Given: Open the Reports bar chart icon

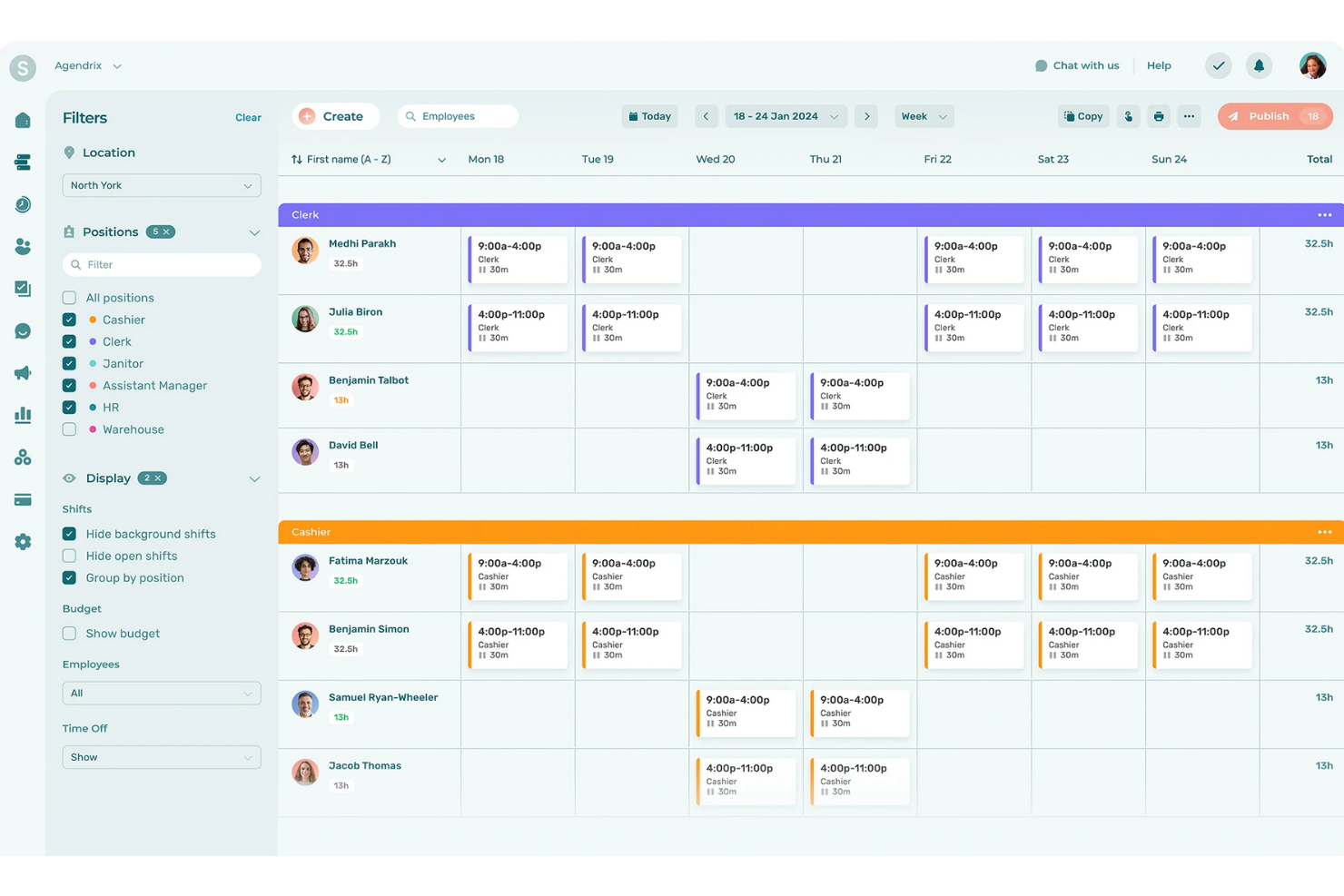Looking at the screenshot, I should [x=23, y=415].
